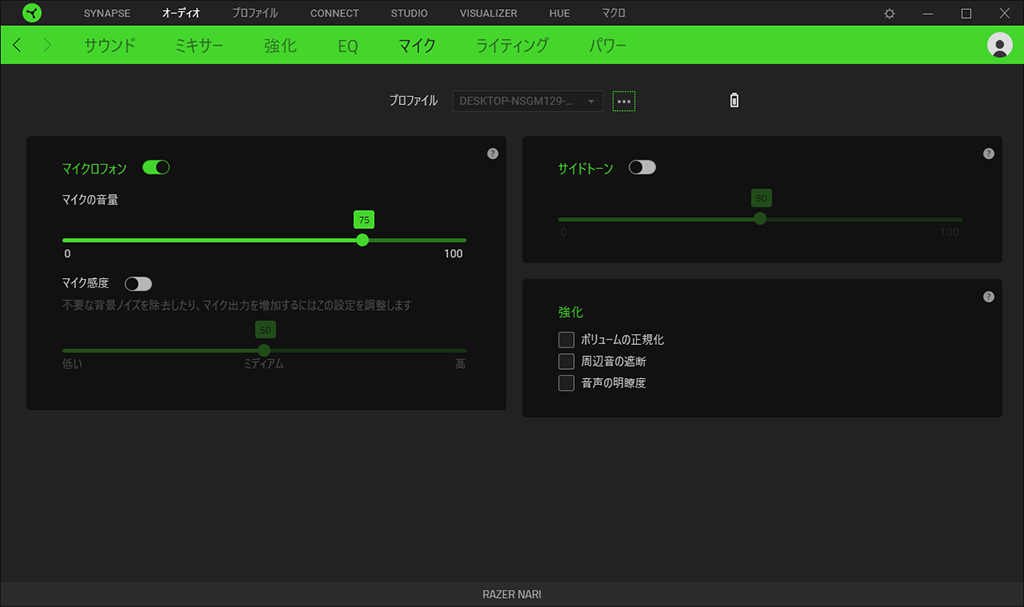Maximize the Synapse window
Screen dimensions: 1024x607
pos(967,13)
